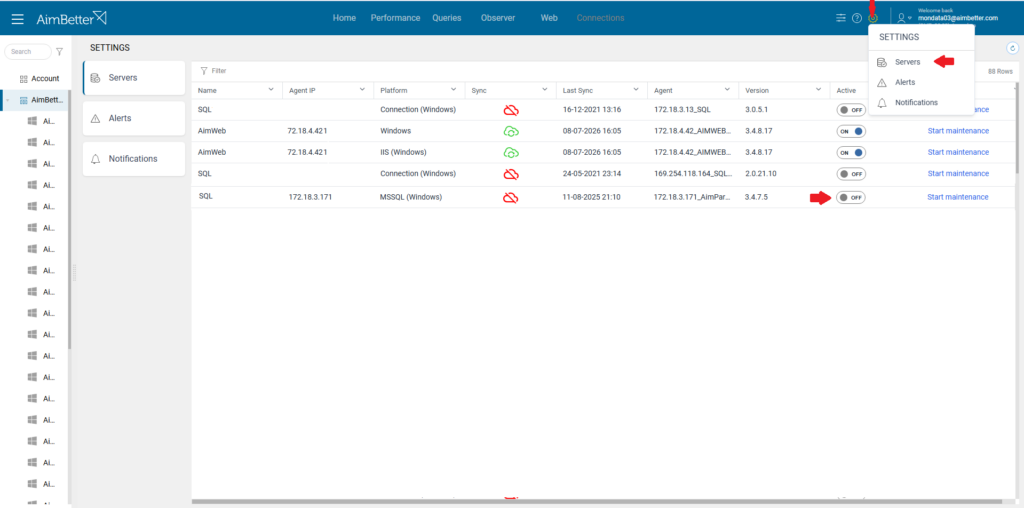The height and width of the screenshot is (508, 1024).
Task: Click Servers database icon in left panel
Action: [95, 78]
